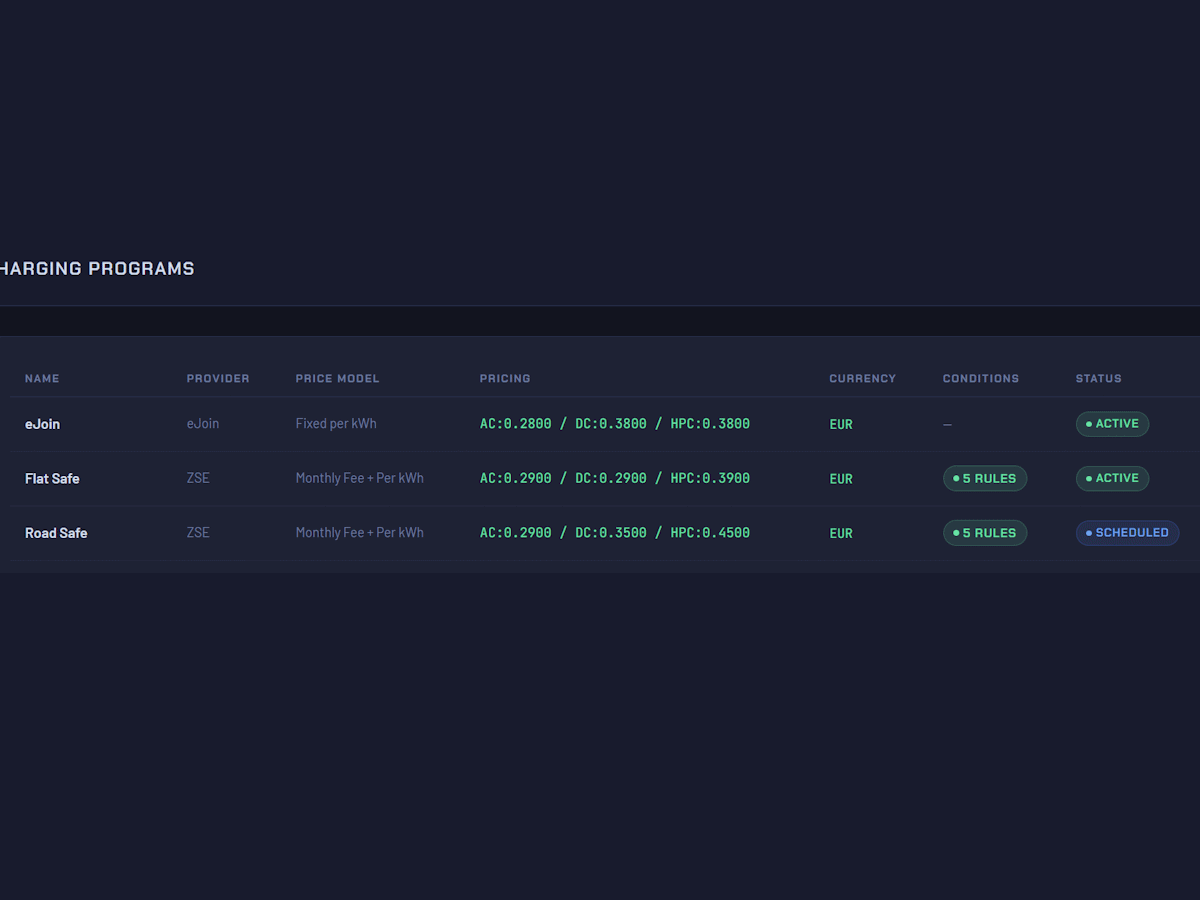This screenshot has width=1200, height=900.
Task: Open the 5 Rules badge for Flat Safe
Action: (x=984, y=479)
